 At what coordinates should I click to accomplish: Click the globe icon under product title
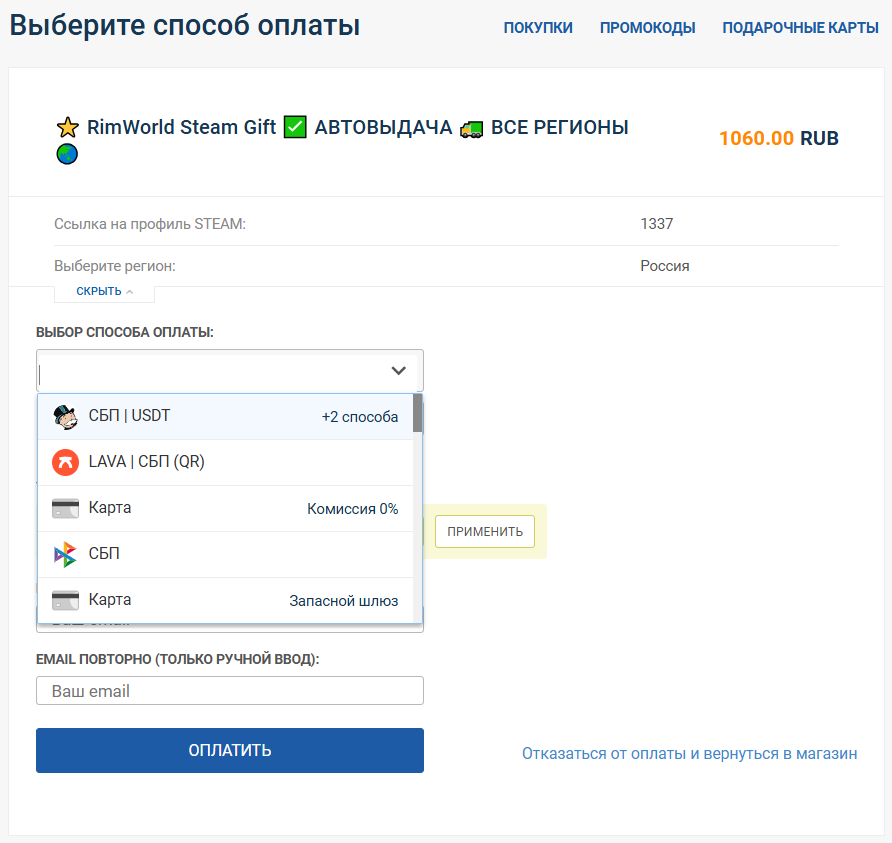[x=67, y=154]
